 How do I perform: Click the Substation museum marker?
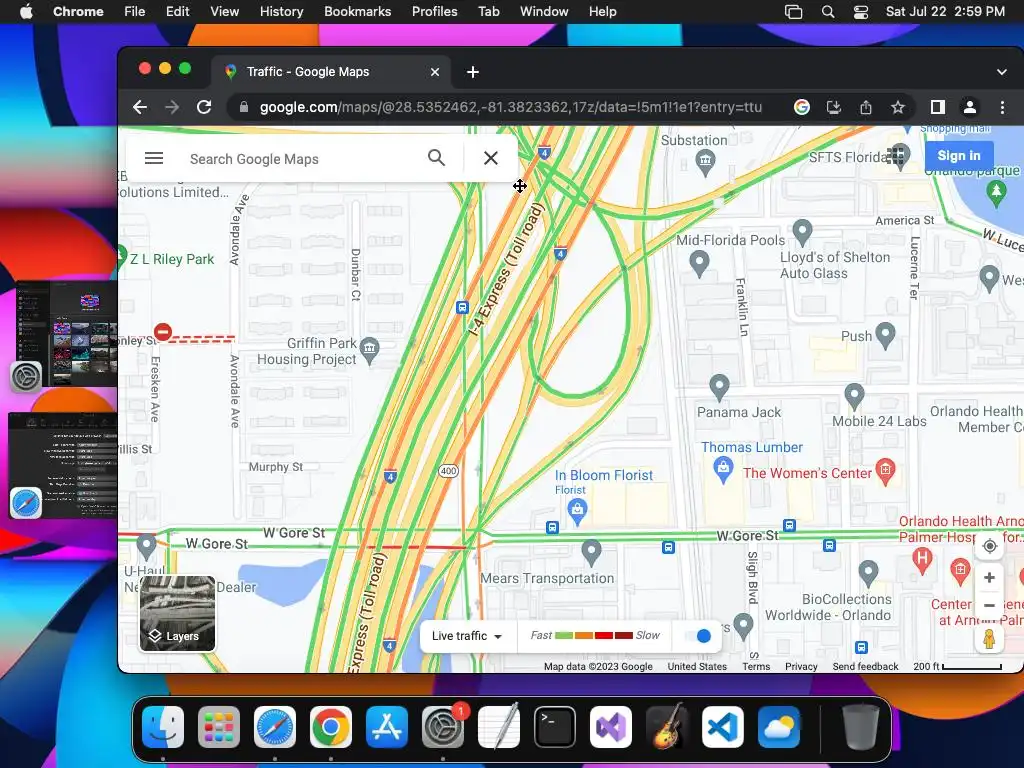coord(705,162)
